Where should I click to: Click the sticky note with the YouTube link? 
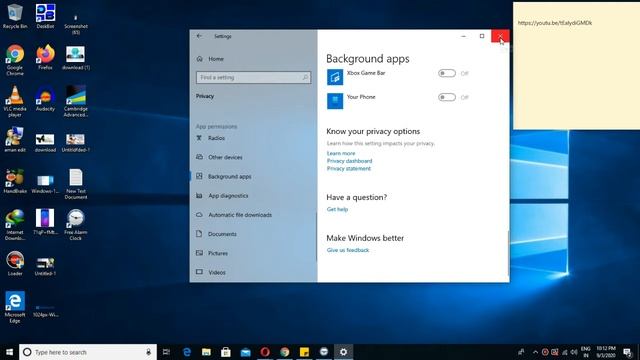pos(576,66)
